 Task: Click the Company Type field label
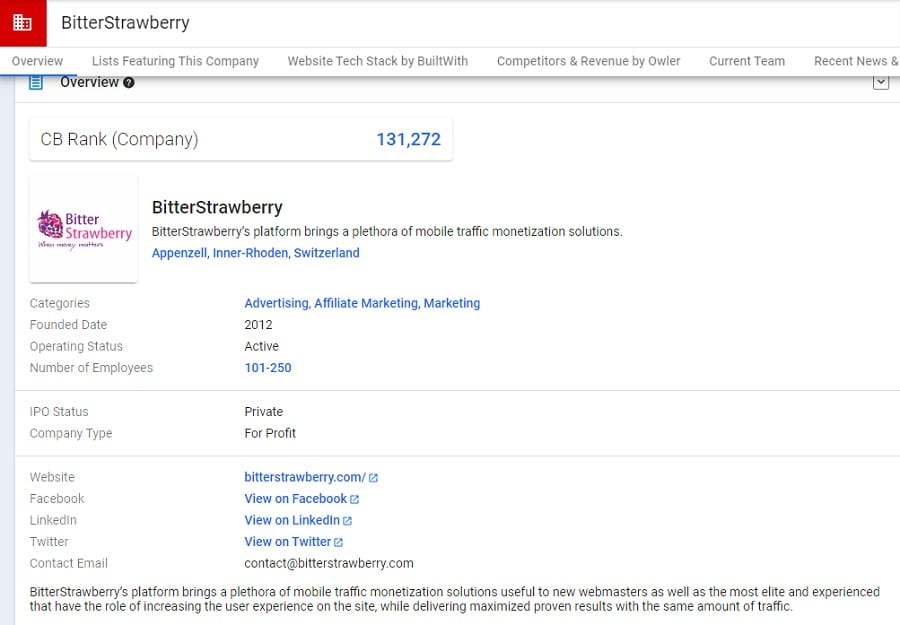click(x=71, y=433)
